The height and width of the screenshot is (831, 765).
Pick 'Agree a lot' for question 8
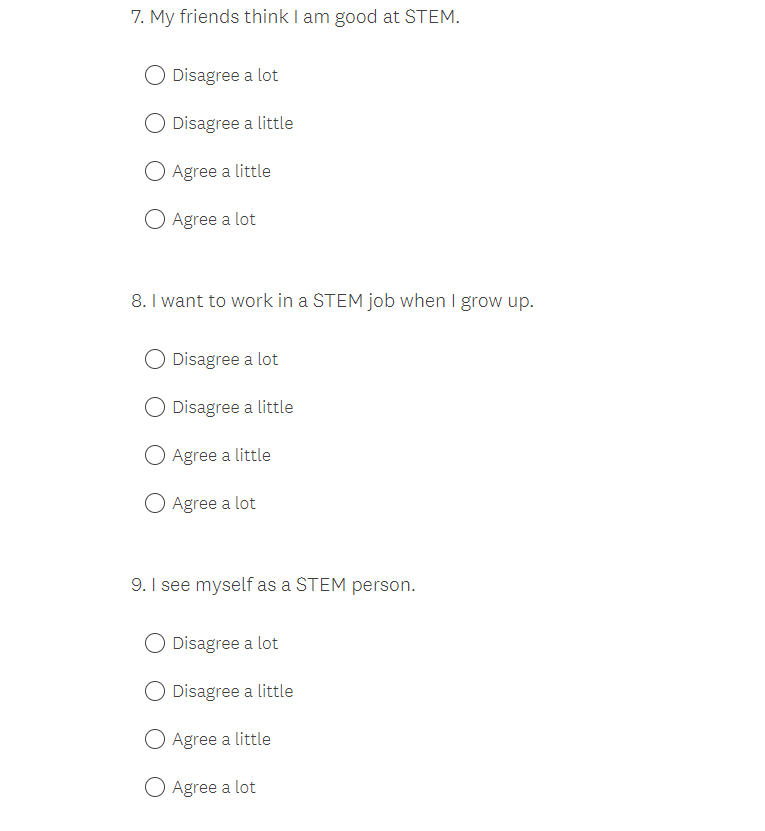[155, 503]
